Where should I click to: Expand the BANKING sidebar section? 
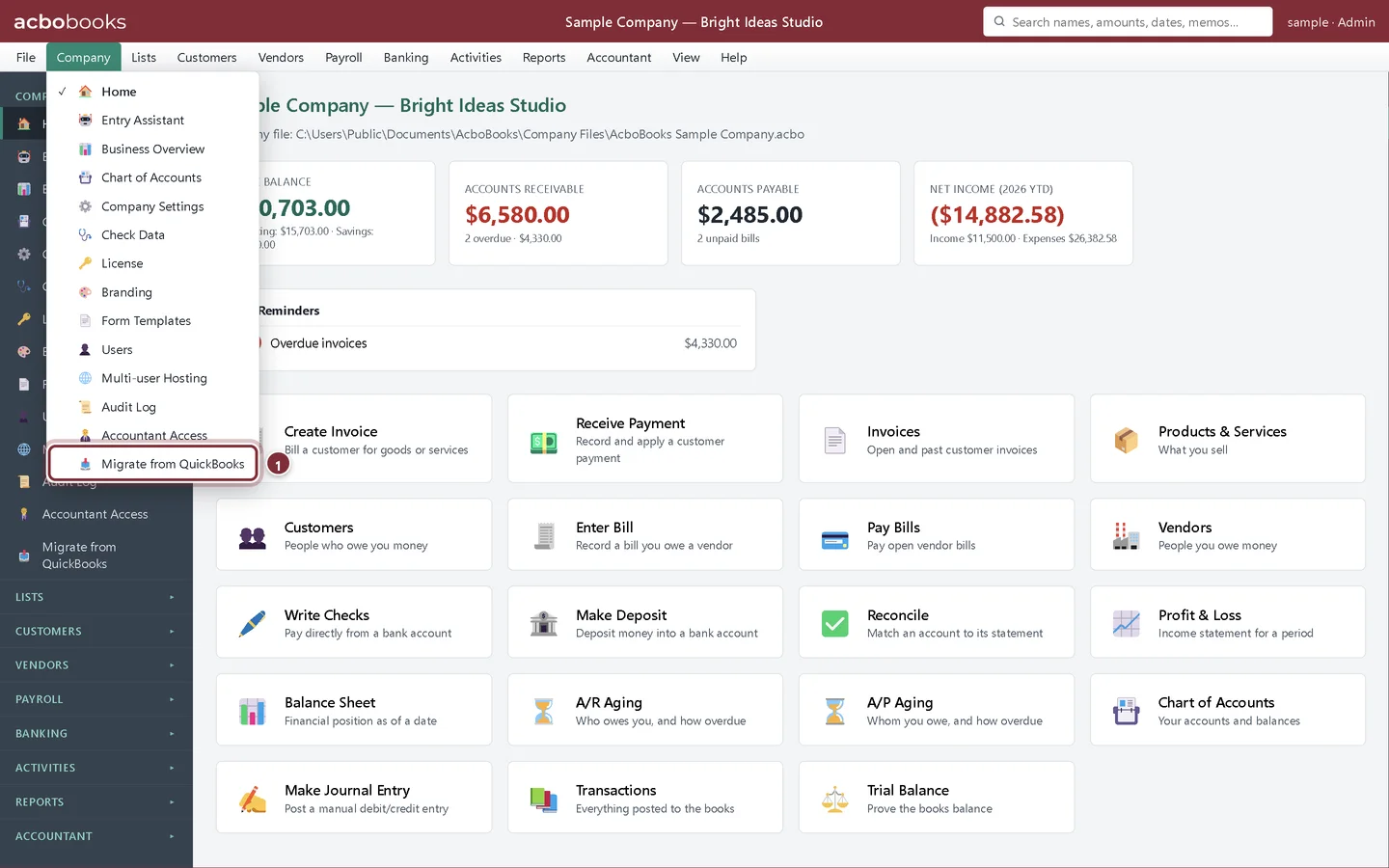tap(96, 734)
